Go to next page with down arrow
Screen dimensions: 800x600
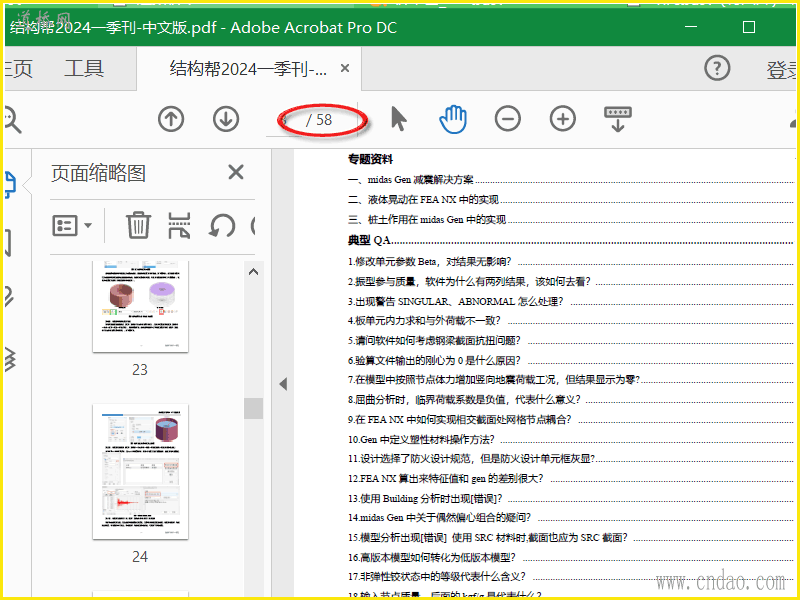point(226,119)
